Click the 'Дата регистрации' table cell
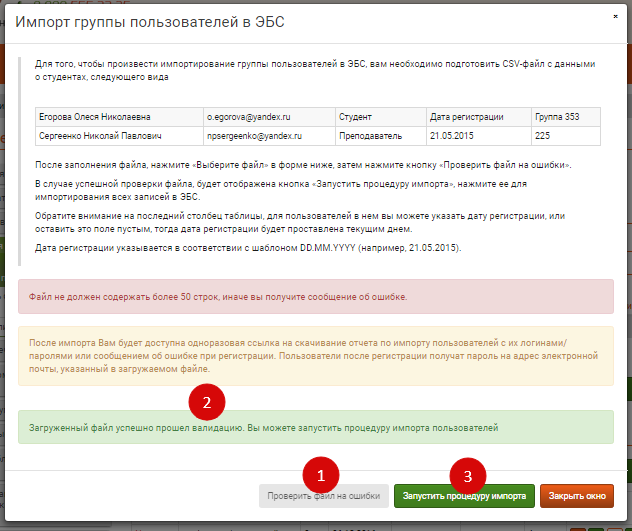Image resolution: width=632 pixels, height=531 pixels. tap(477, 116)
